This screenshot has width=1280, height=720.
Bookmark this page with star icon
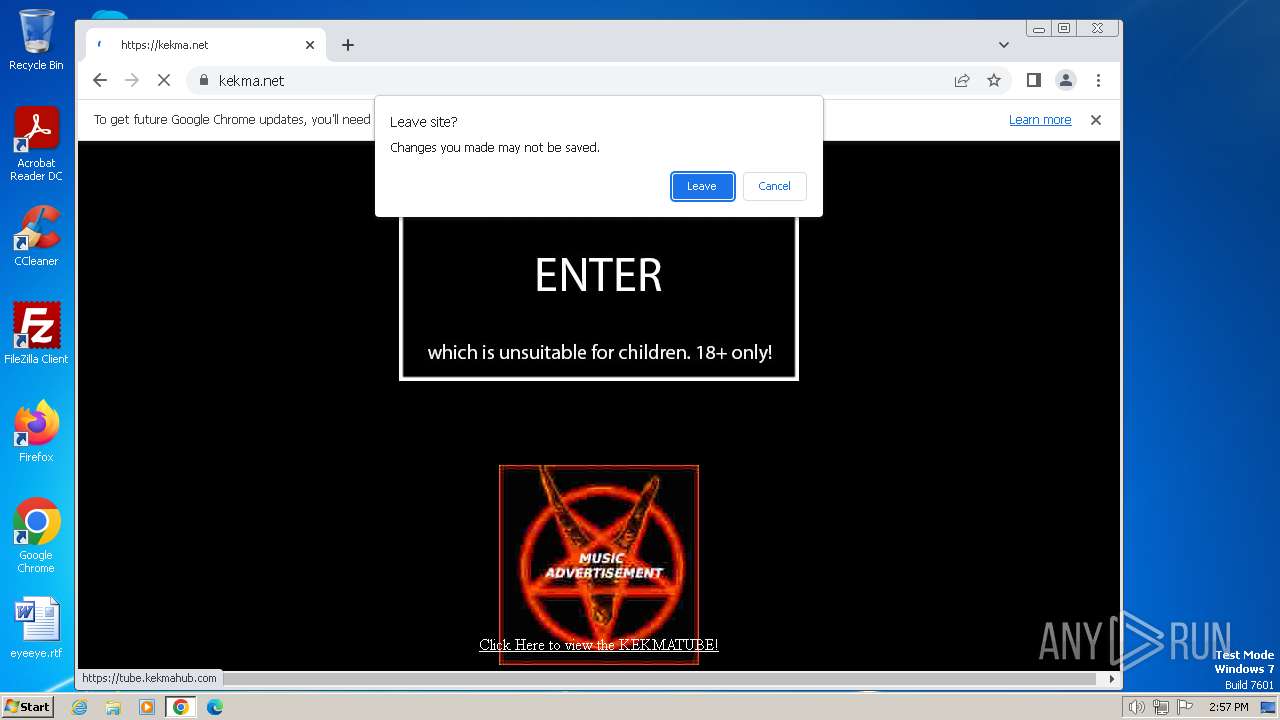coord(994,80)
